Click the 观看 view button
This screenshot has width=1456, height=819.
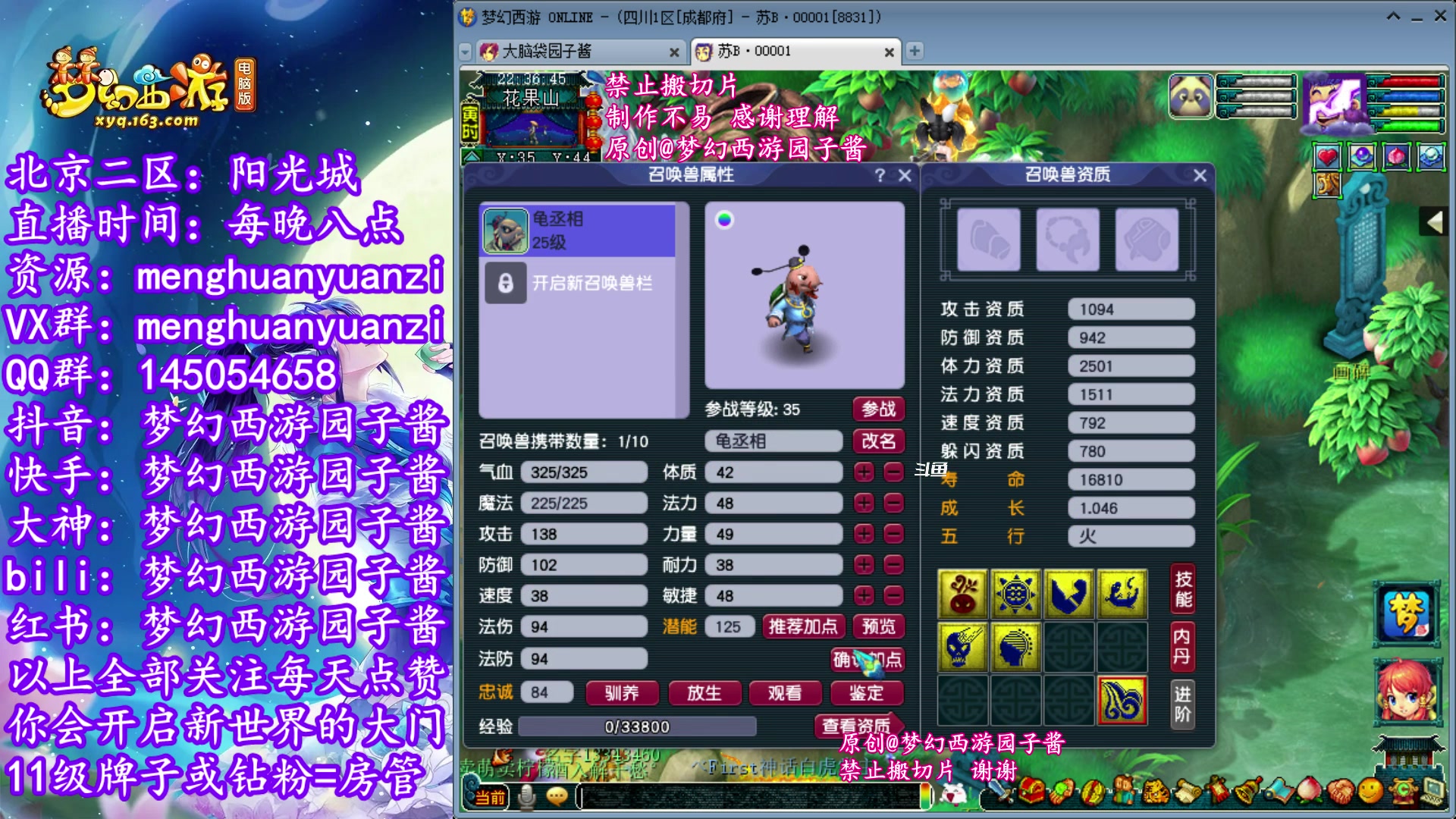[785, 693]
